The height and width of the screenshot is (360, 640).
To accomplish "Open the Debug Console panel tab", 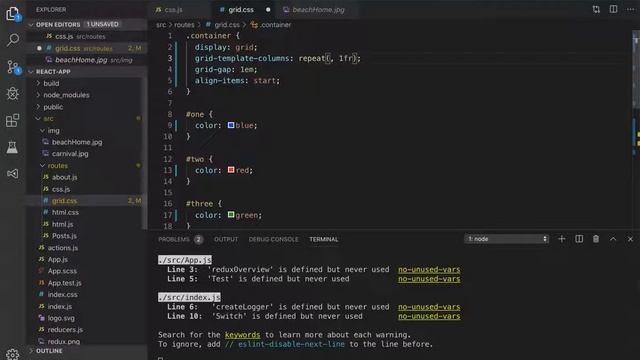I will (273, 239).
